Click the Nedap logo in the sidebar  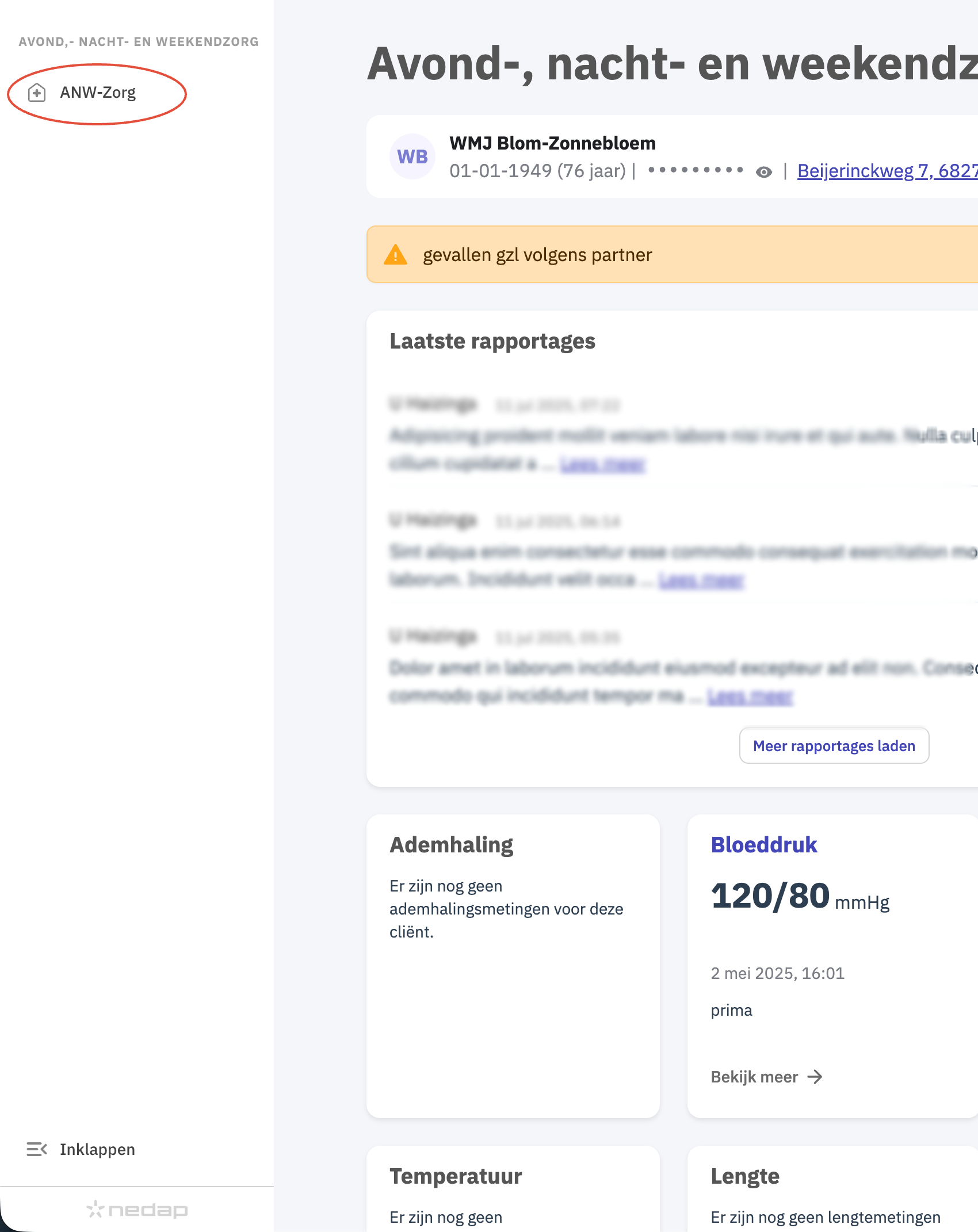pos(137,1210)
